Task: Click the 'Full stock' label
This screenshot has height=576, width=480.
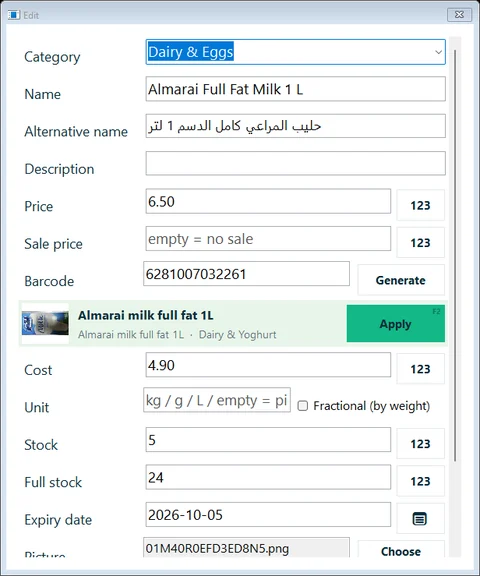Action: (x=53, y=482)
